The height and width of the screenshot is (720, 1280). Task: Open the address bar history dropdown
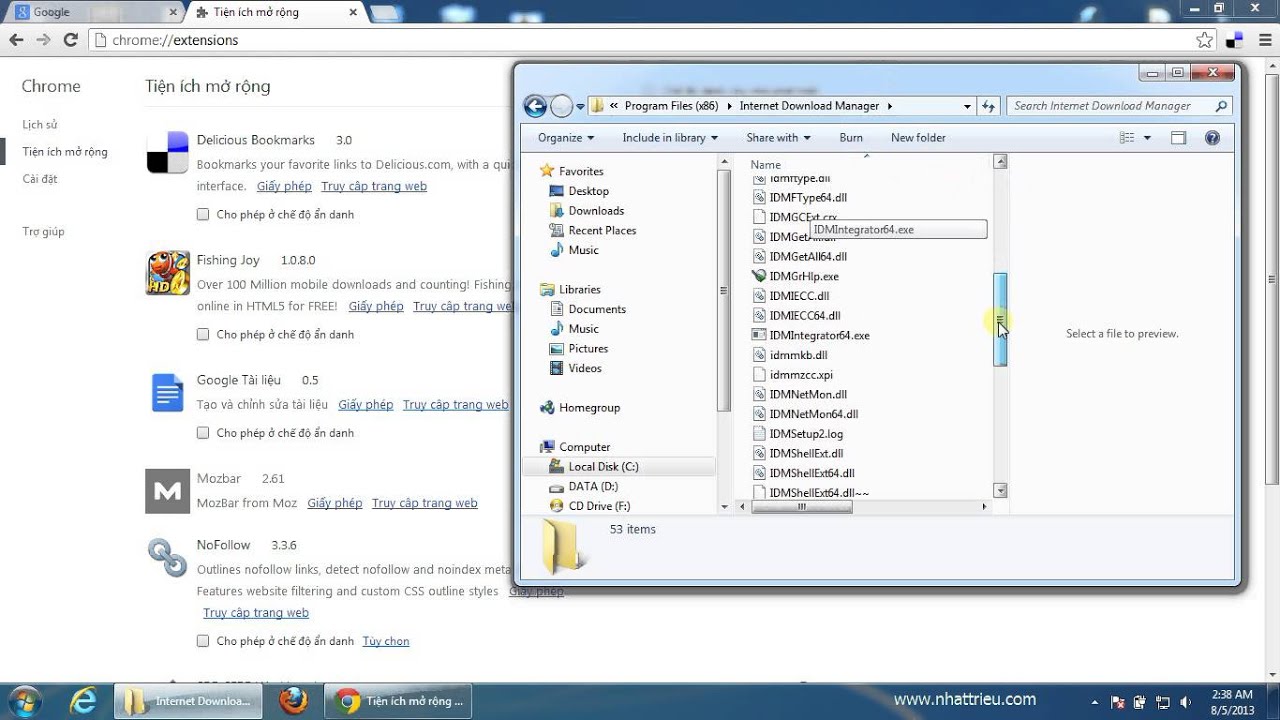(x=967, y=106)
